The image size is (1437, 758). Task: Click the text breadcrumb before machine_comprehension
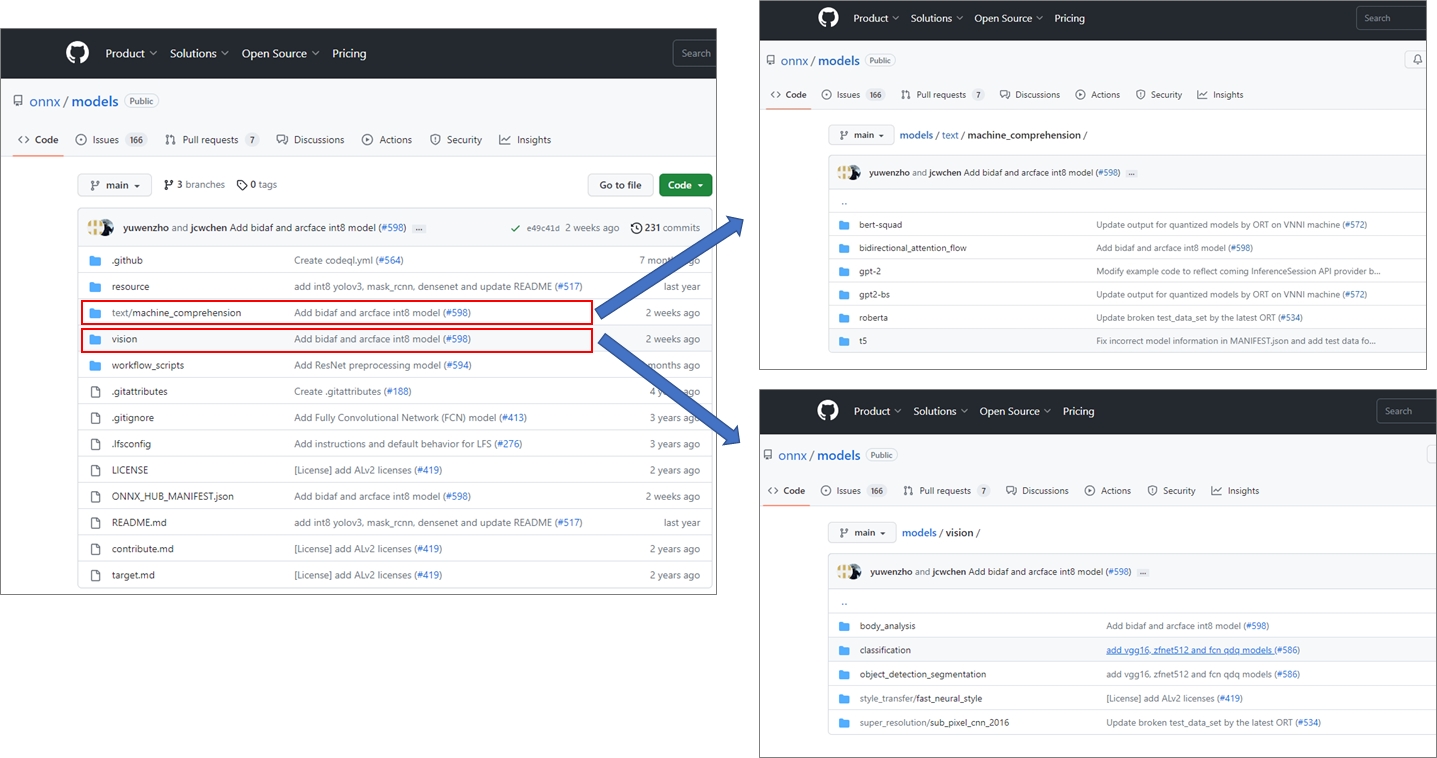(949, 135)
